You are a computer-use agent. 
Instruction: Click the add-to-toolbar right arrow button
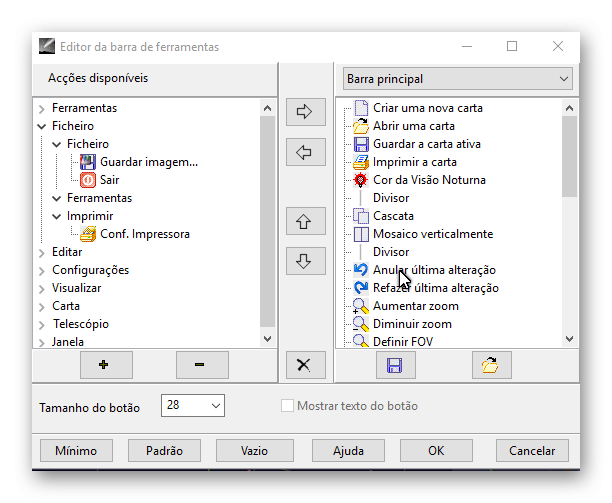(306, 112)
